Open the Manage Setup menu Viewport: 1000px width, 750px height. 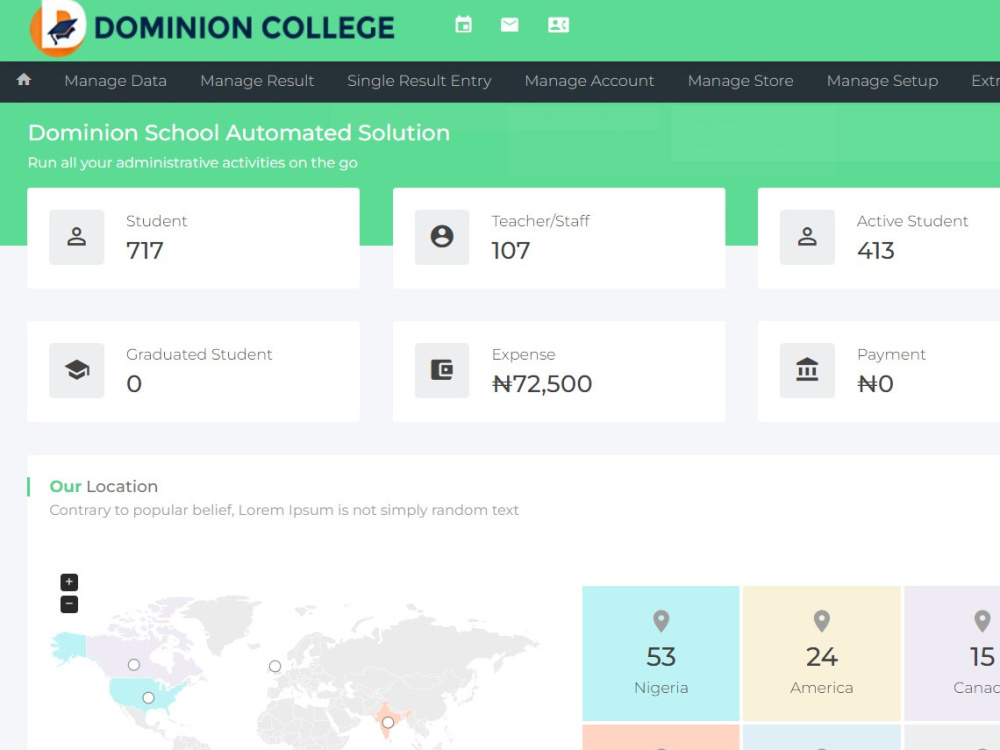tap(883, 81)
